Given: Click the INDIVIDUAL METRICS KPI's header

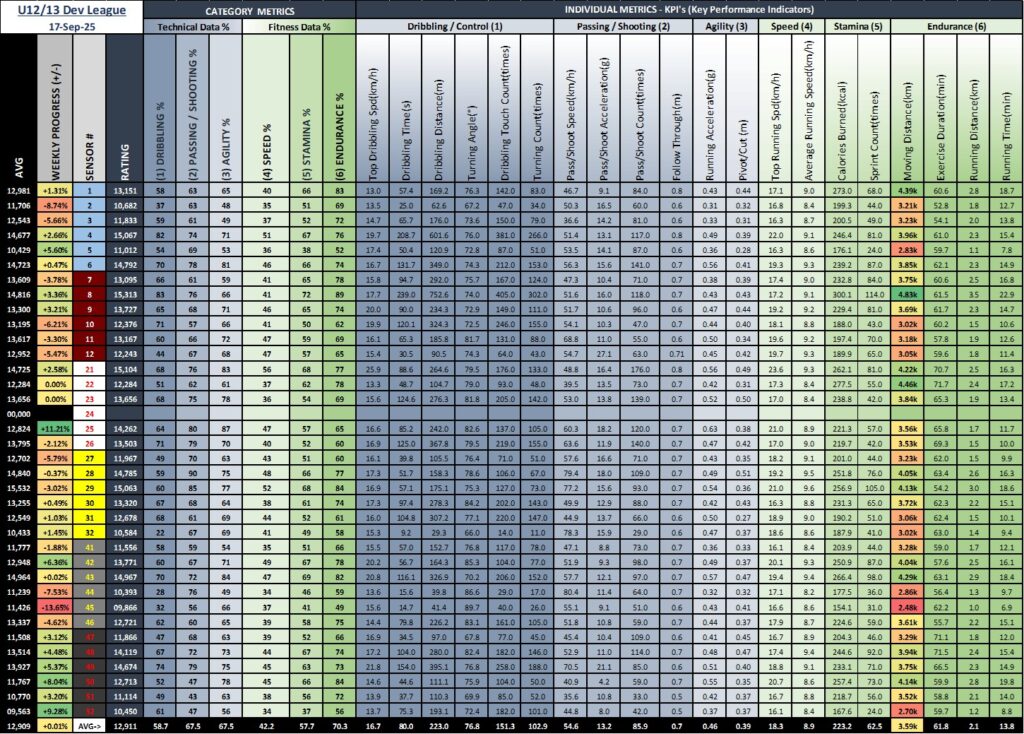Looking at the screenshot, I should point(689,9).
